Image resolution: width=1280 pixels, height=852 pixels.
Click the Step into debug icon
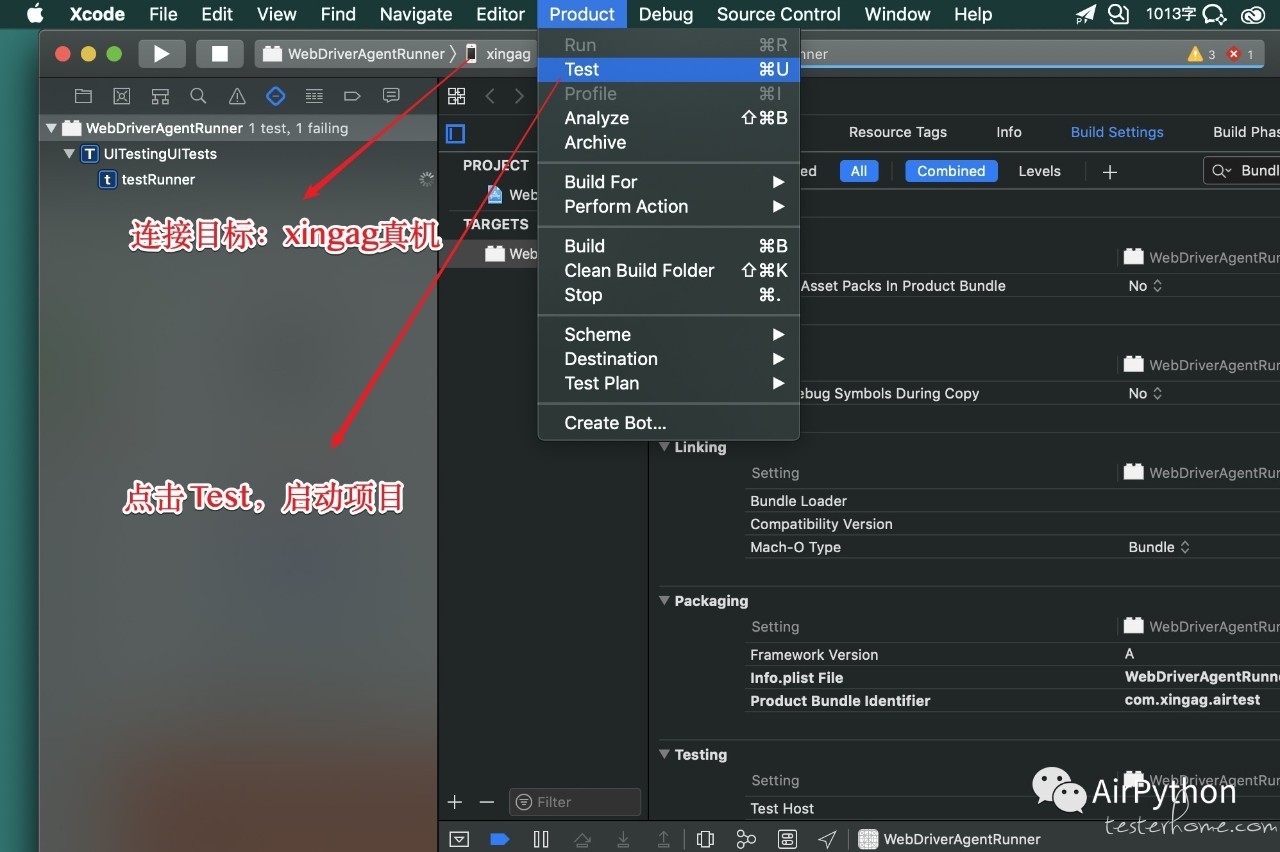pyautogui.click(x=623, y=839)
